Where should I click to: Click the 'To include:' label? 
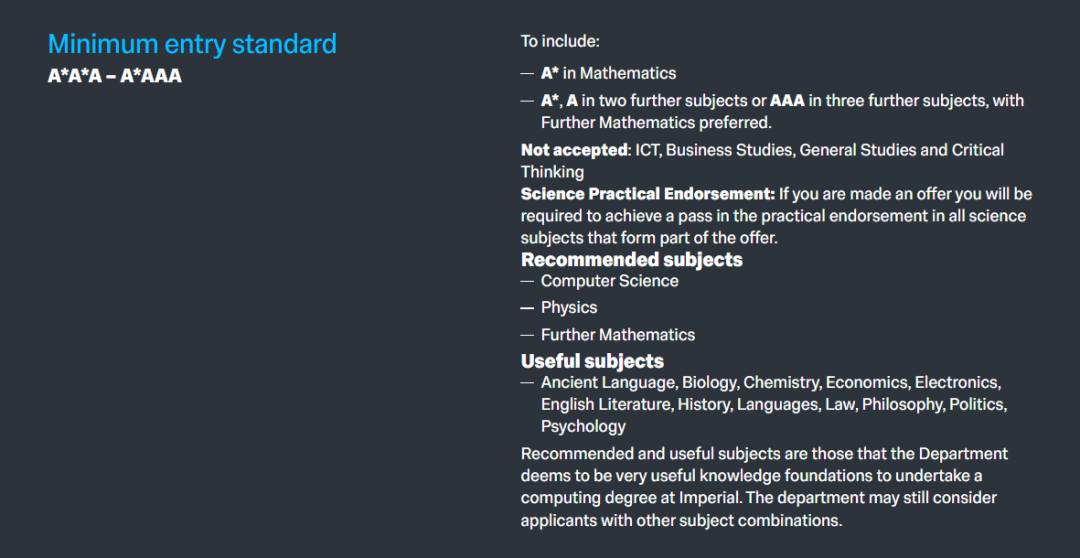[x=560, y=41]
